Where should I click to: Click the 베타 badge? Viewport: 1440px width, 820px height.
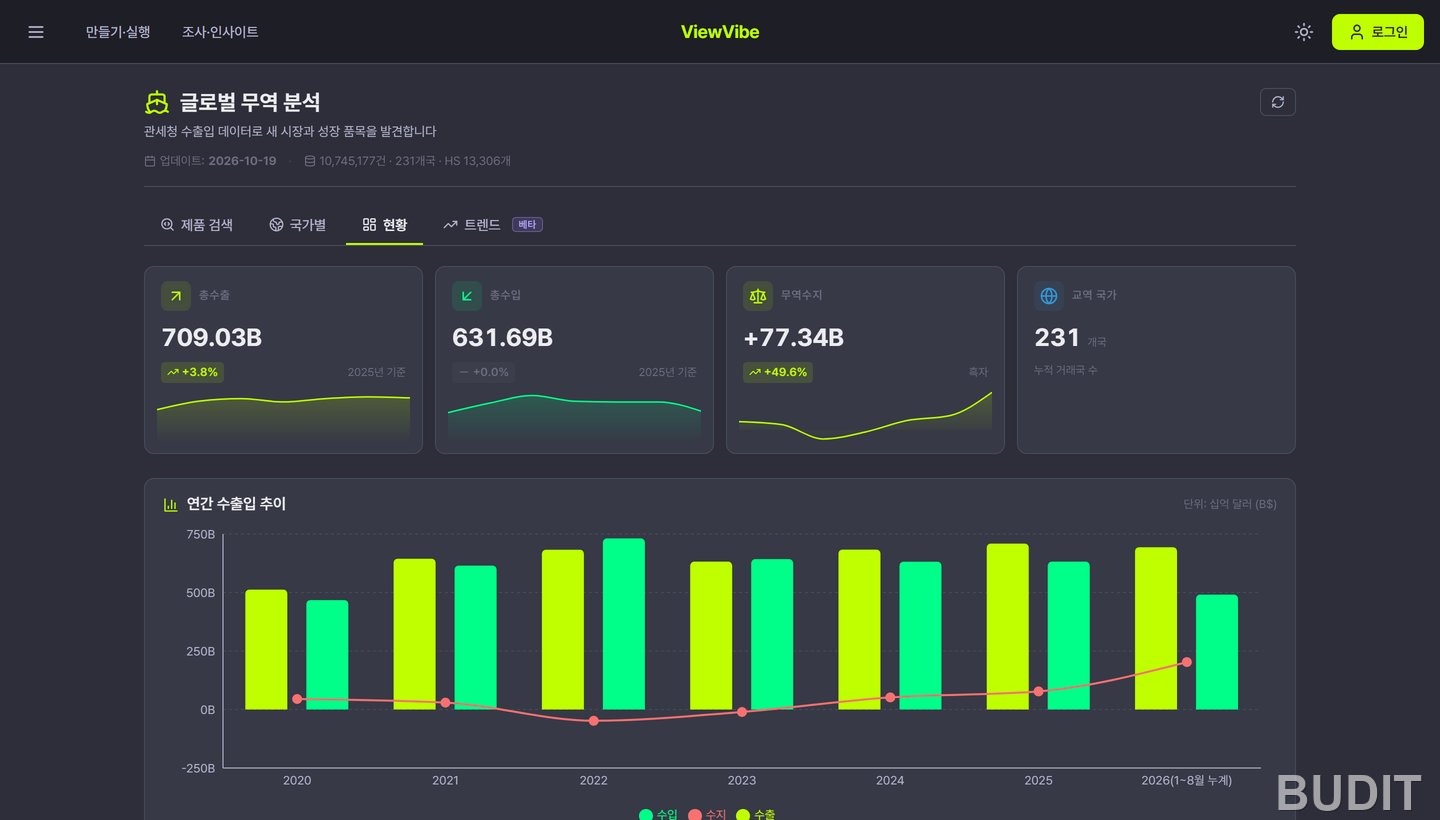coord(527,225)
